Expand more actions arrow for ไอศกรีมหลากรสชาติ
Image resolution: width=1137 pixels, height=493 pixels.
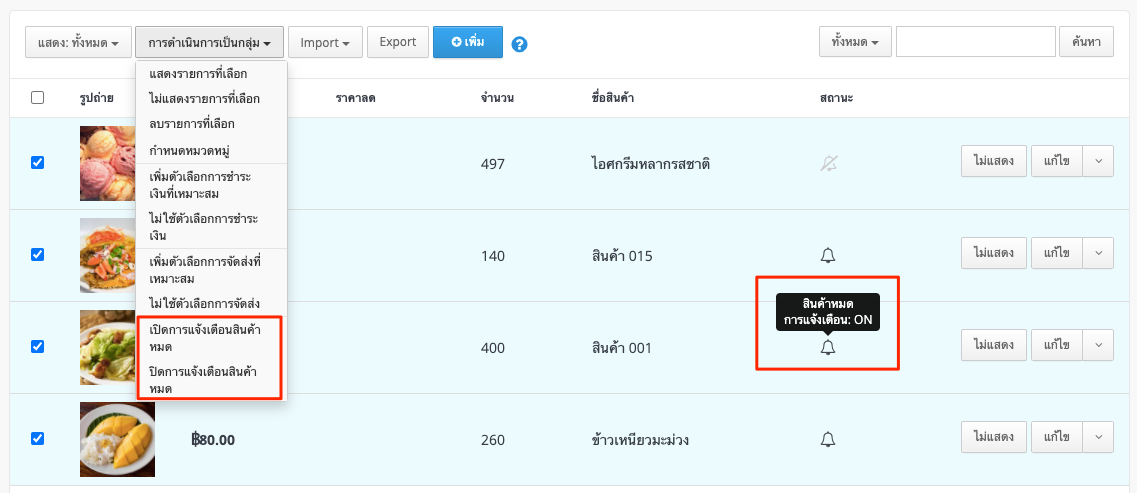pos(1098,162)
